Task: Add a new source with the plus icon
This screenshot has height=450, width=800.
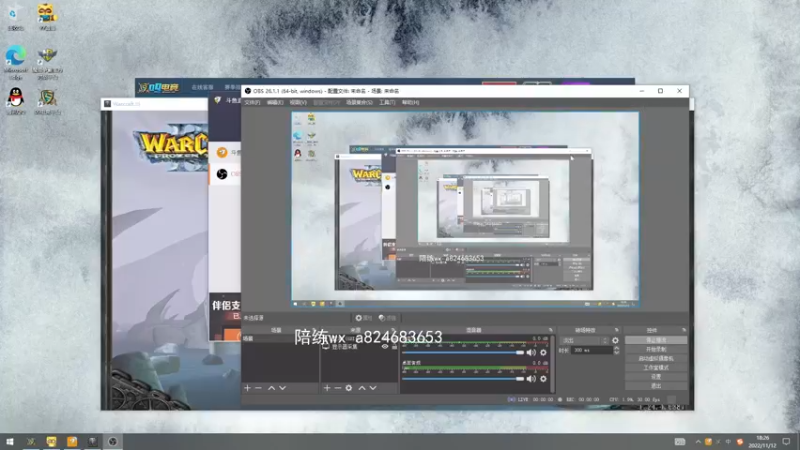Action: tap(327, 388)
